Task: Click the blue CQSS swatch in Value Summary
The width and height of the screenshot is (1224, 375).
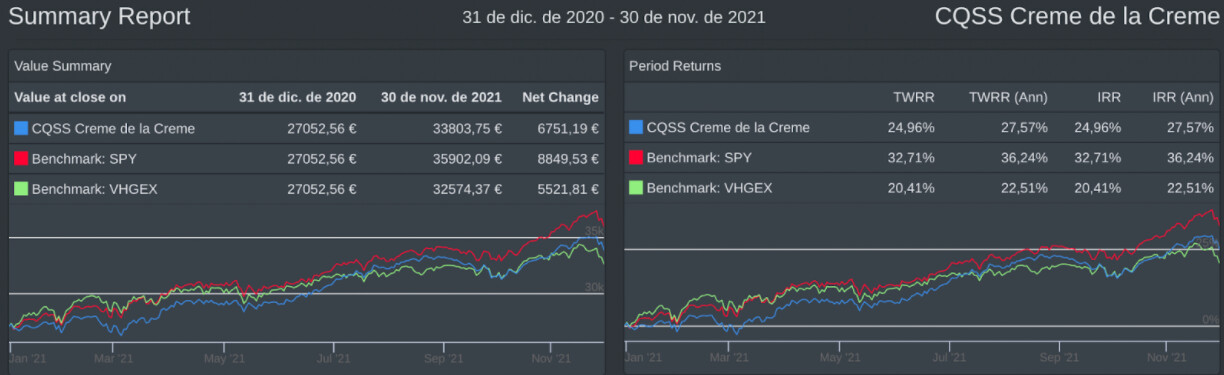Action: click(21, 128)
